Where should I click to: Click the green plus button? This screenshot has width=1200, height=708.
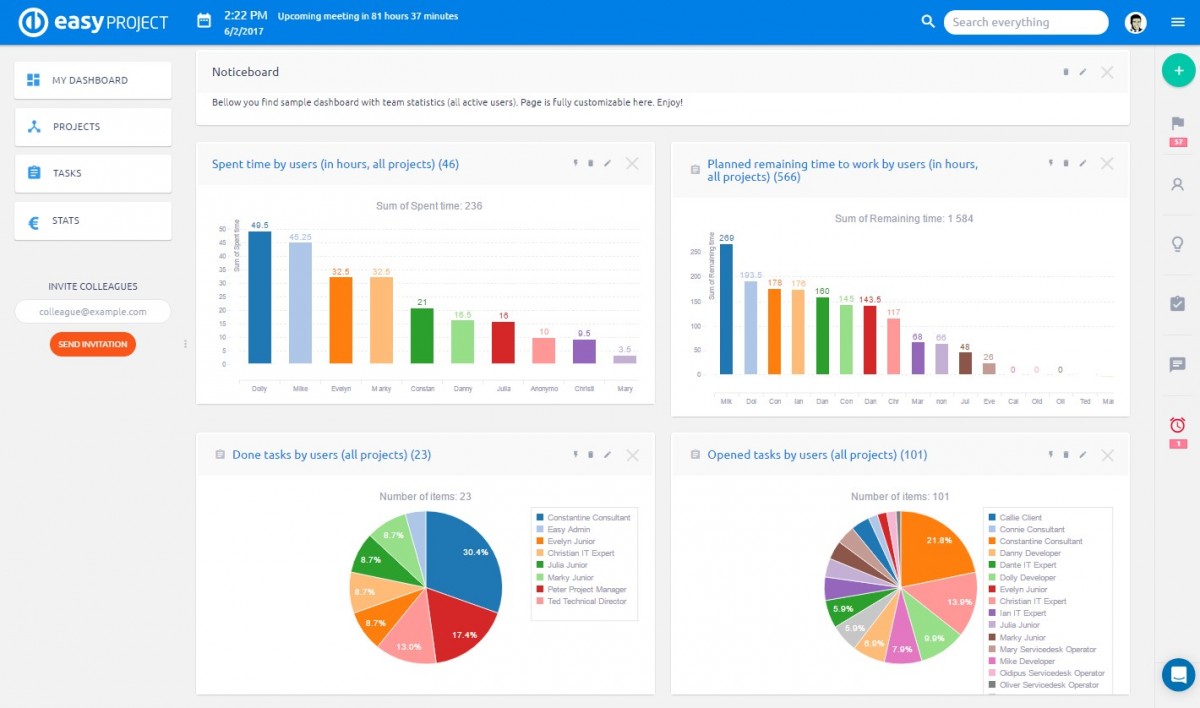click(x=1178, y=71)
